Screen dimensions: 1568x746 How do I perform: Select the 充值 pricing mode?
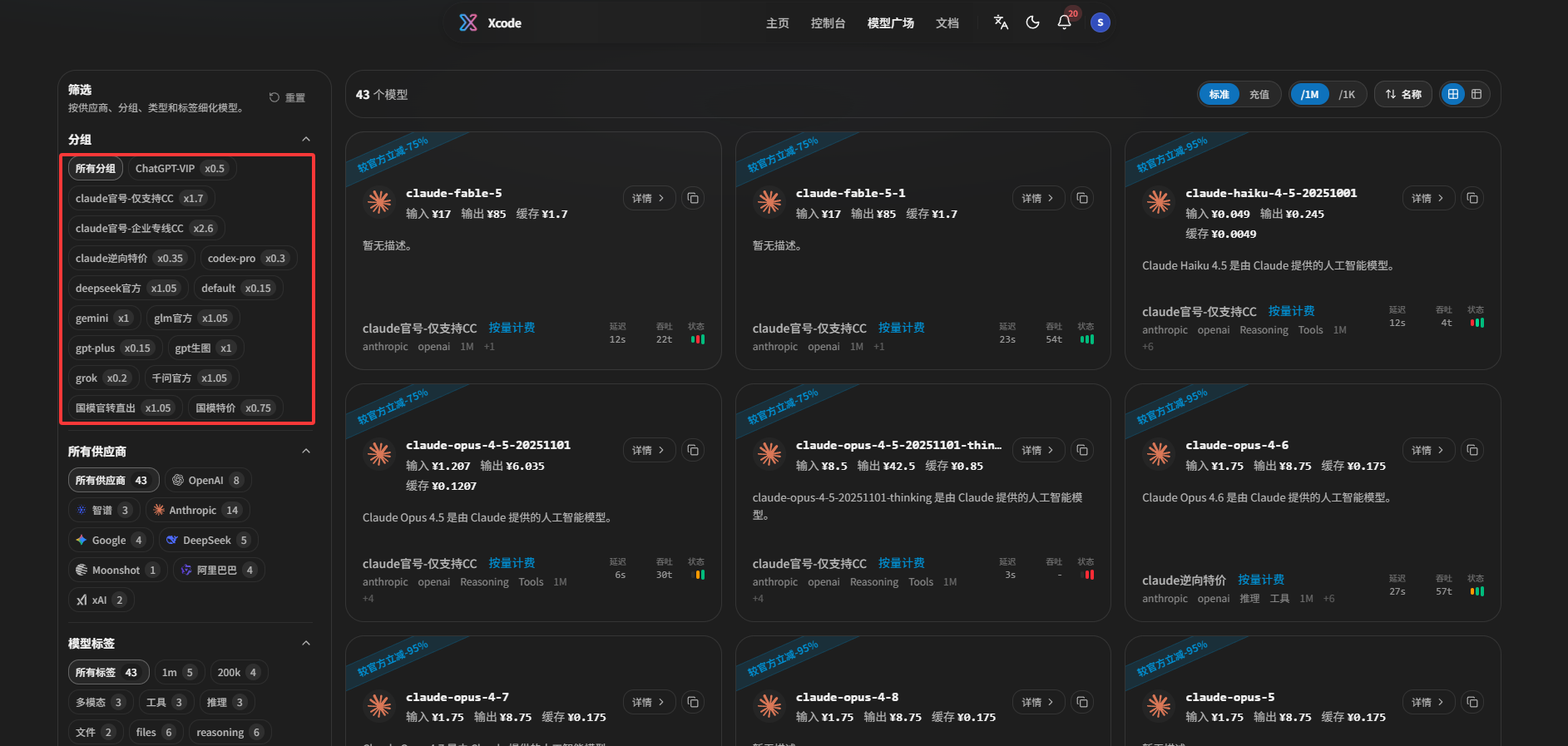tap(1259, 94)
